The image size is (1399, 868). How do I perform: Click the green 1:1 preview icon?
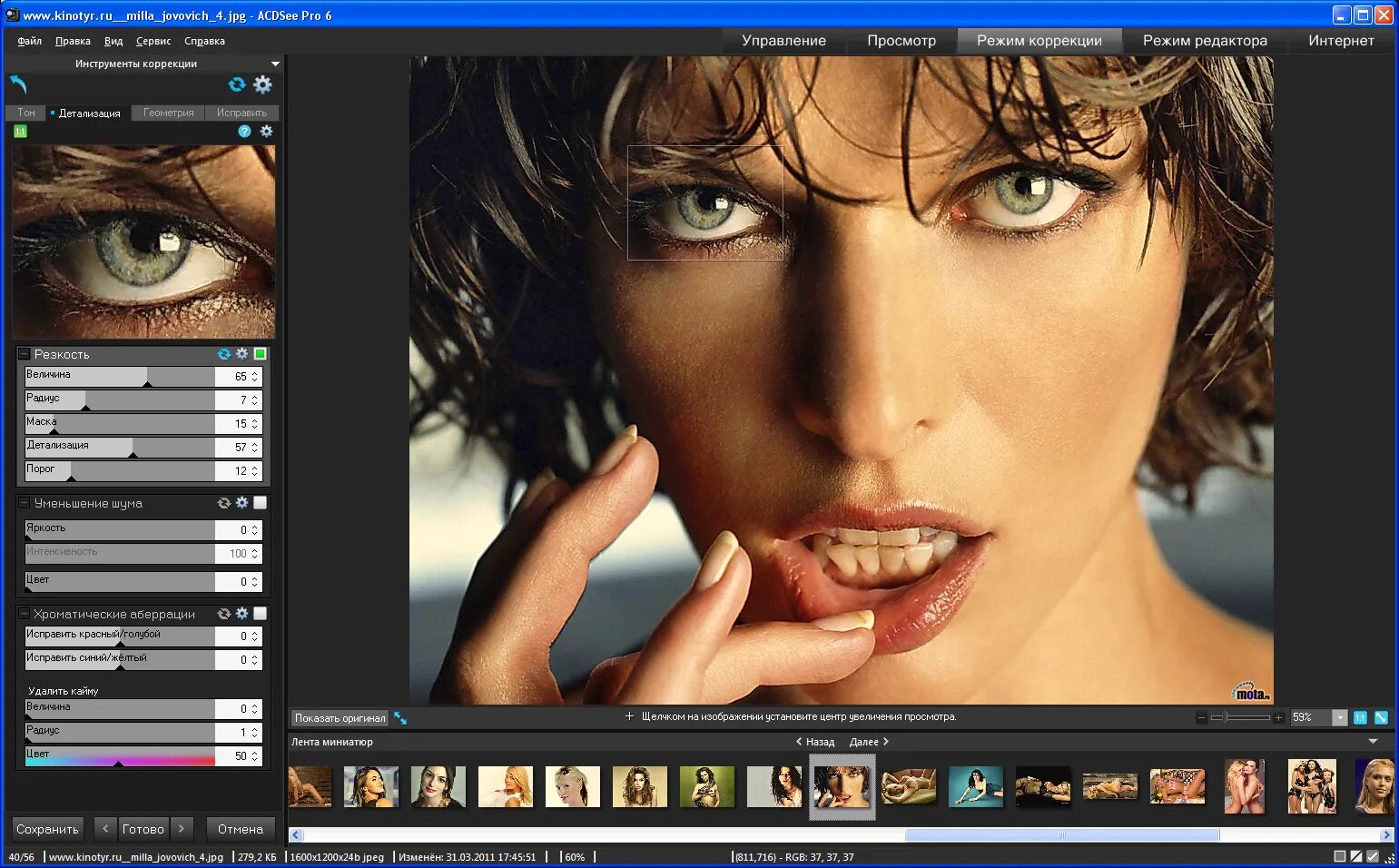coord(20,132)
